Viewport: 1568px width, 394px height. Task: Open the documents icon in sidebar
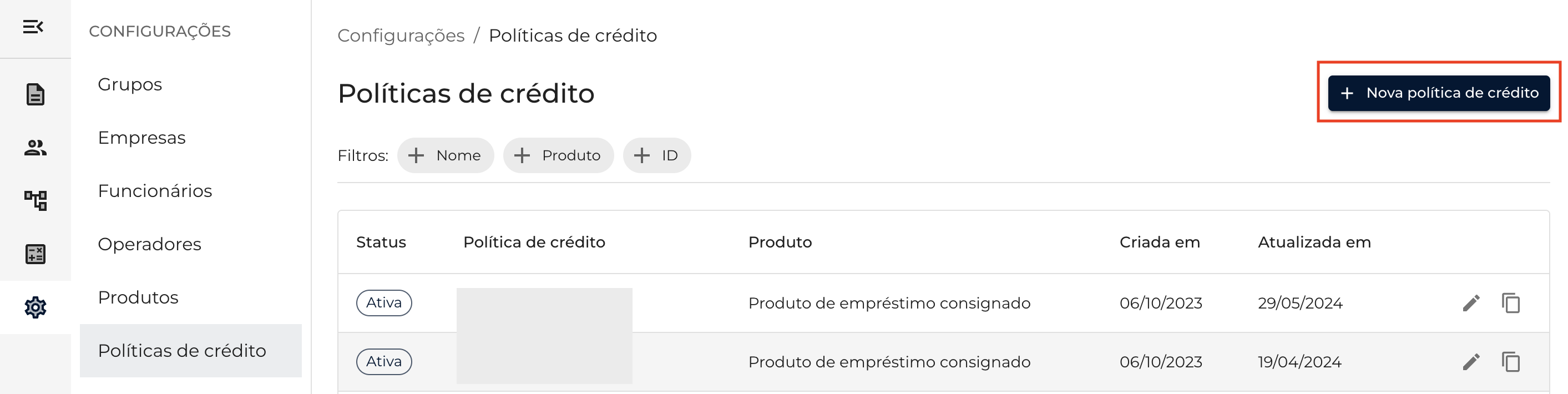[36, 94]
